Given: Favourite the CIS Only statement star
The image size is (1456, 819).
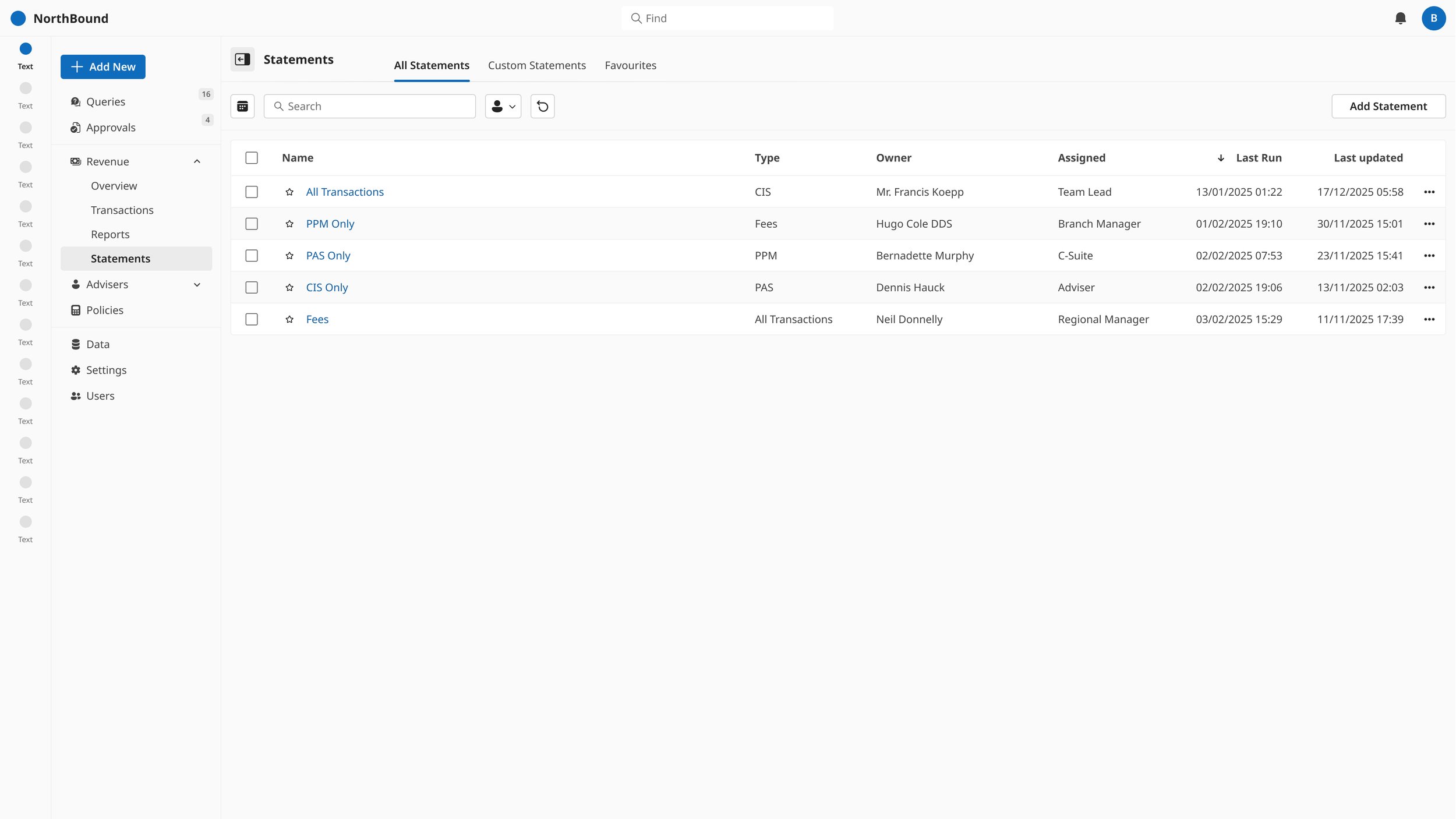Looking at the screenshot, I should [289, 287].
